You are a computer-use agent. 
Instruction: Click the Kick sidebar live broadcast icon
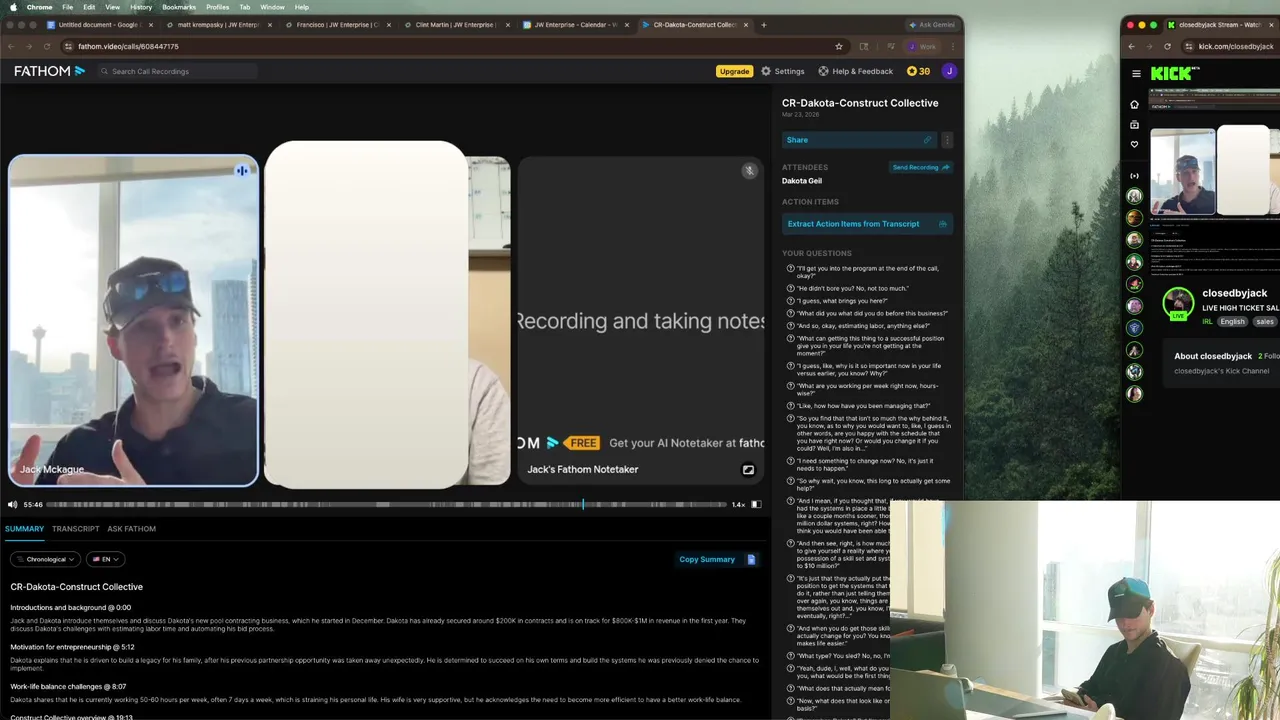pos(1134,176)
